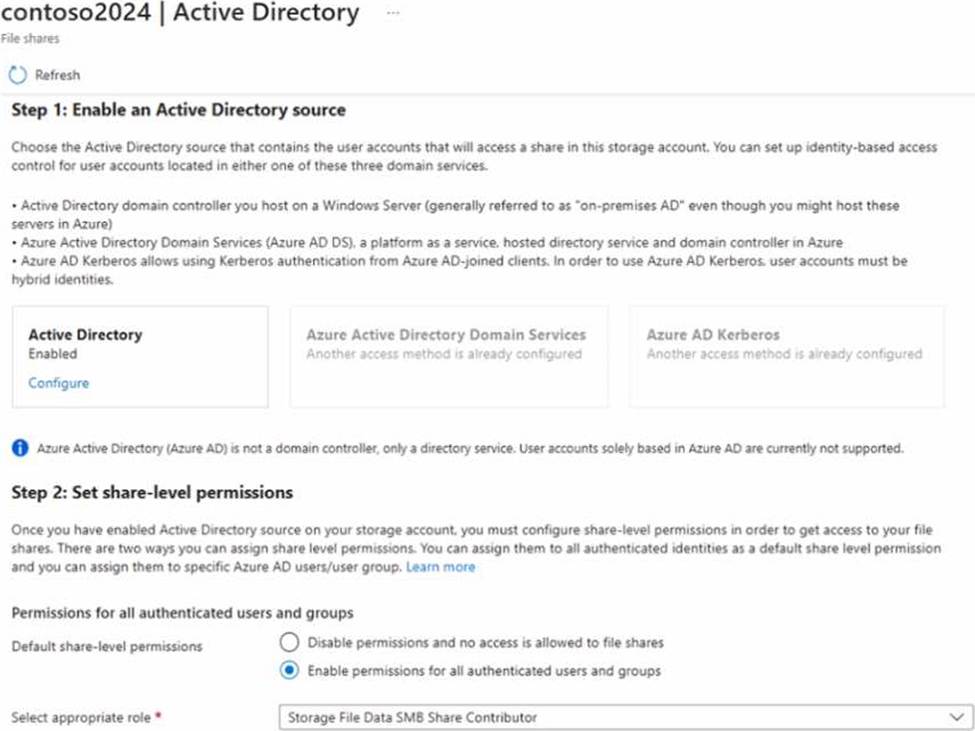Select Disable permissions radio button
Screen dimensions: 975x731
click(289, 642)
